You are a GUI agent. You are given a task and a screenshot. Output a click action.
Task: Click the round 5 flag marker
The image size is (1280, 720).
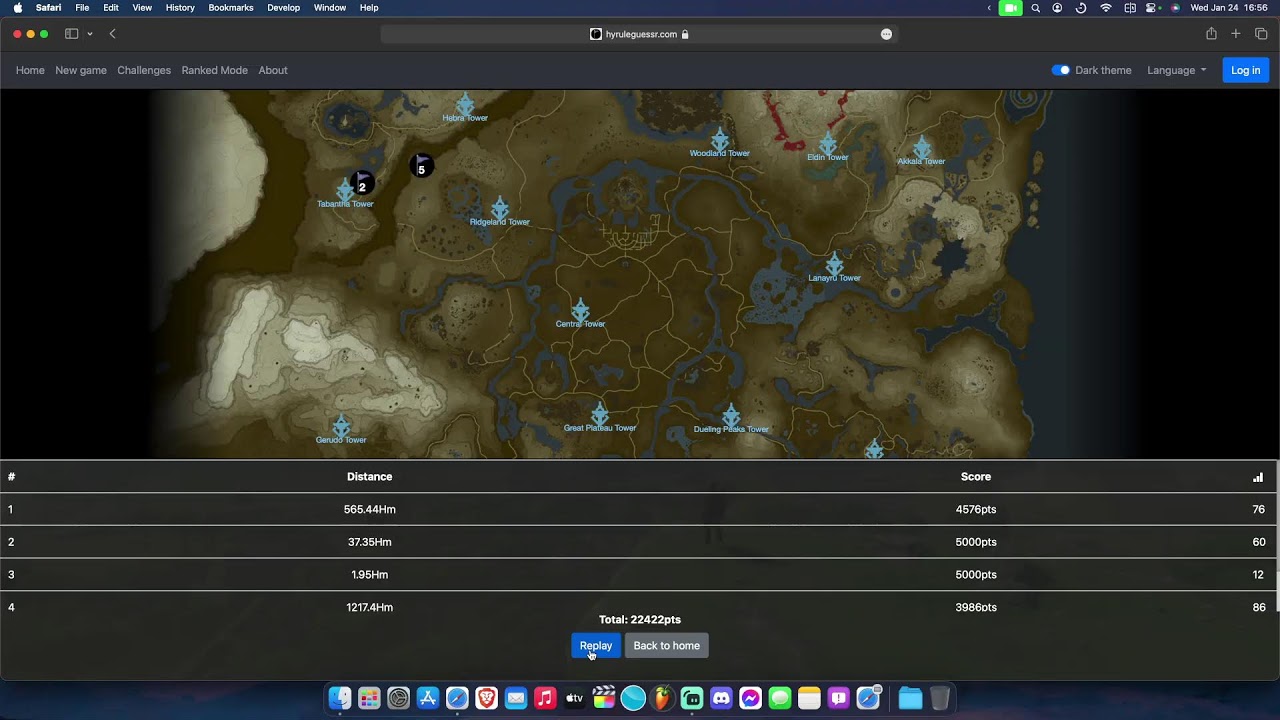tap(422, 166)
